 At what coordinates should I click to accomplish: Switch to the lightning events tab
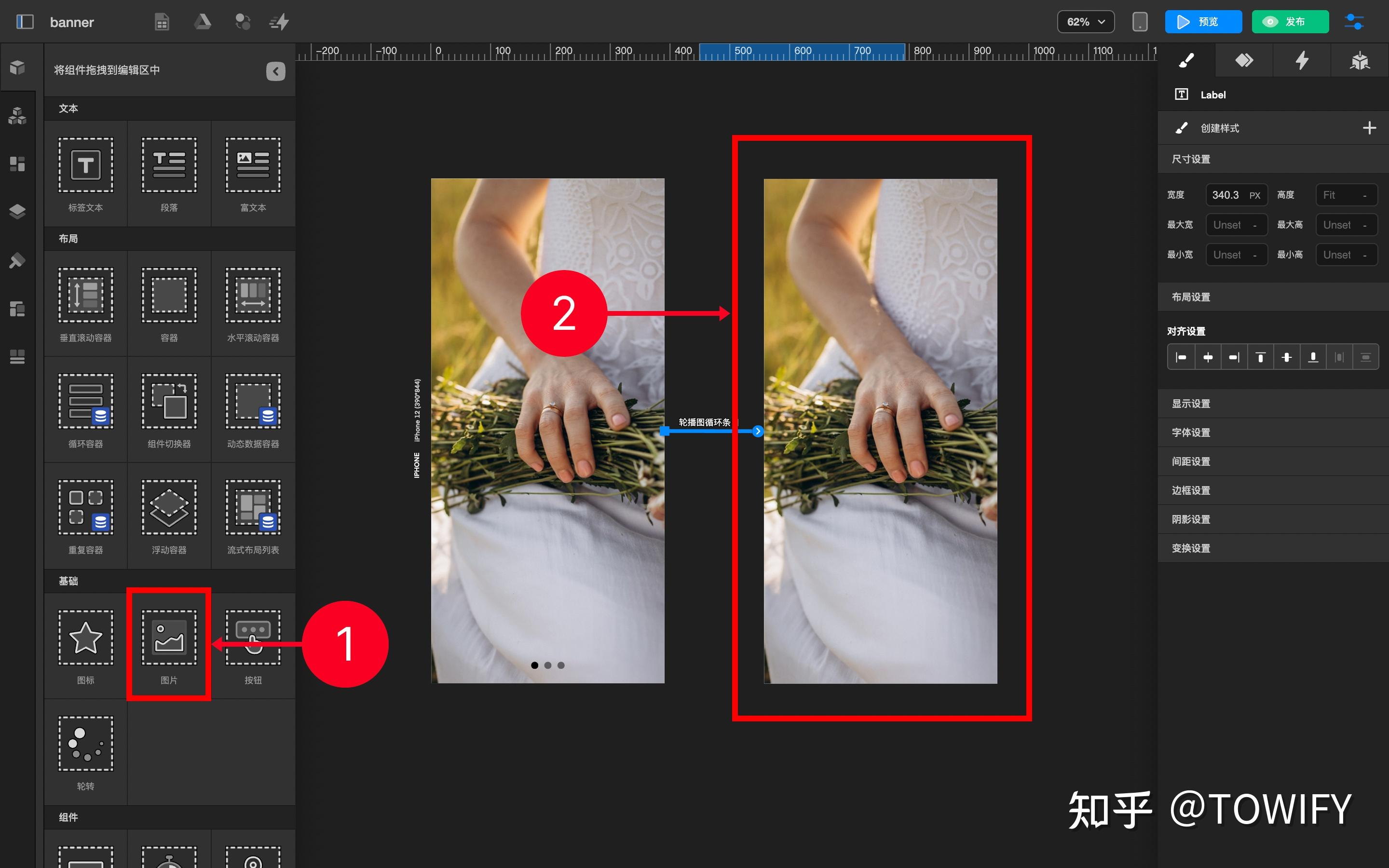tap(1301, 60)
